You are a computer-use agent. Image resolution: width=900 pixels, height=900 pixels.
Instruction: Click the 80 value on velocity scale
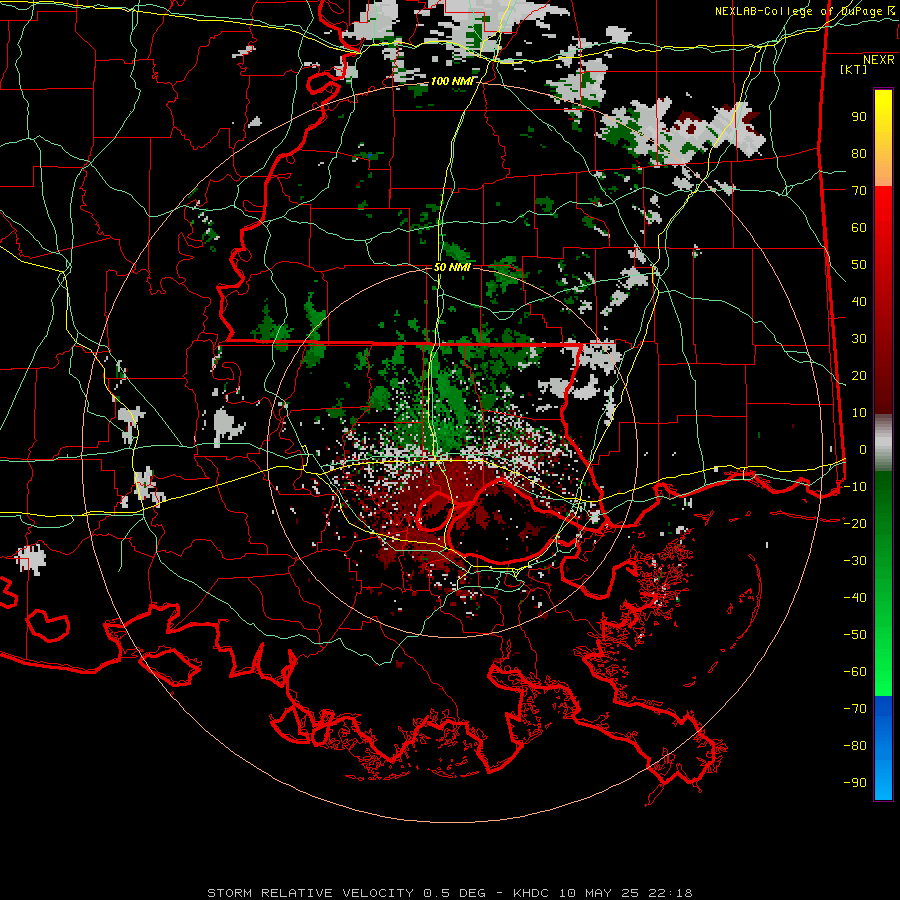tap(859, 154)
